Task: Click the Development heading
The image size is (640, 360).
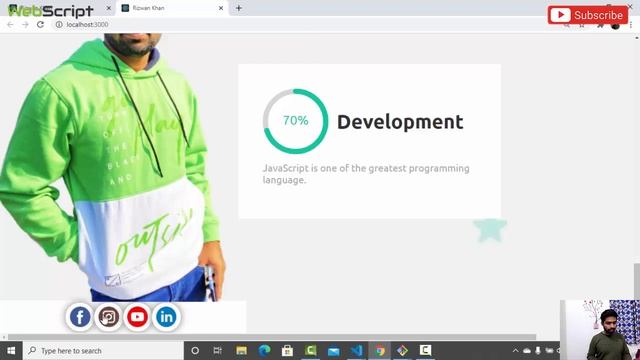Action: tap(400, 122)
